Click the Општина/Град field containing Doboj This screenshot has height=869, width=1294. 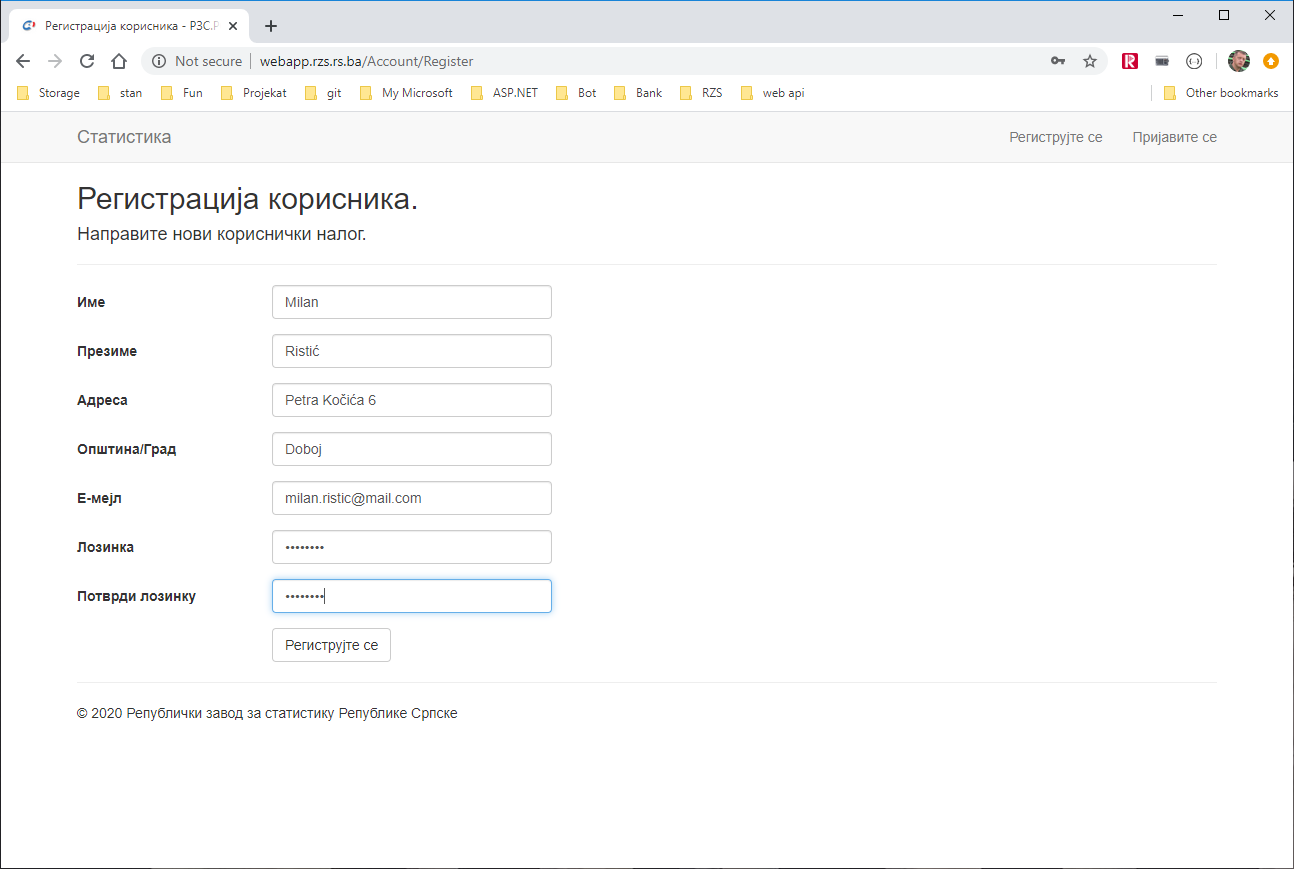click(411, 449)
